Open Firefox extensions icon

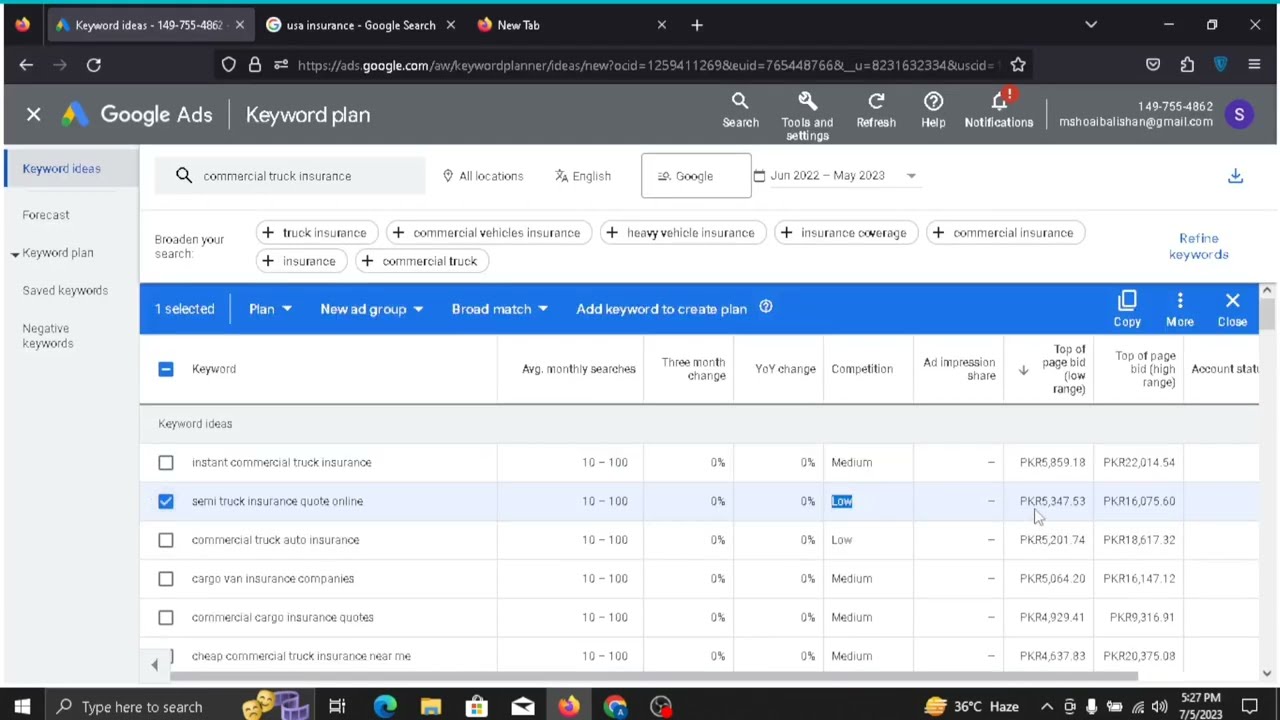(1187, 65)
